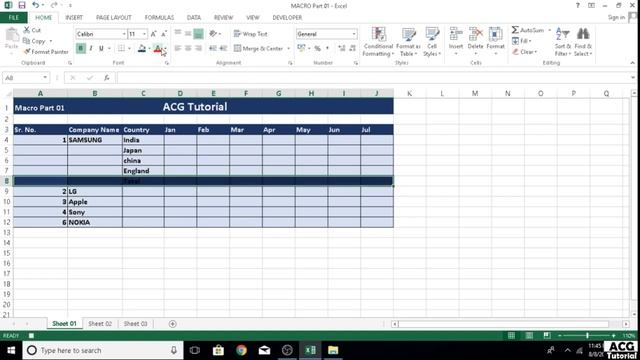Screen dimensions: 640x360
Task: Decrease font size with the smaller A icon
Action: click(164, 34)
